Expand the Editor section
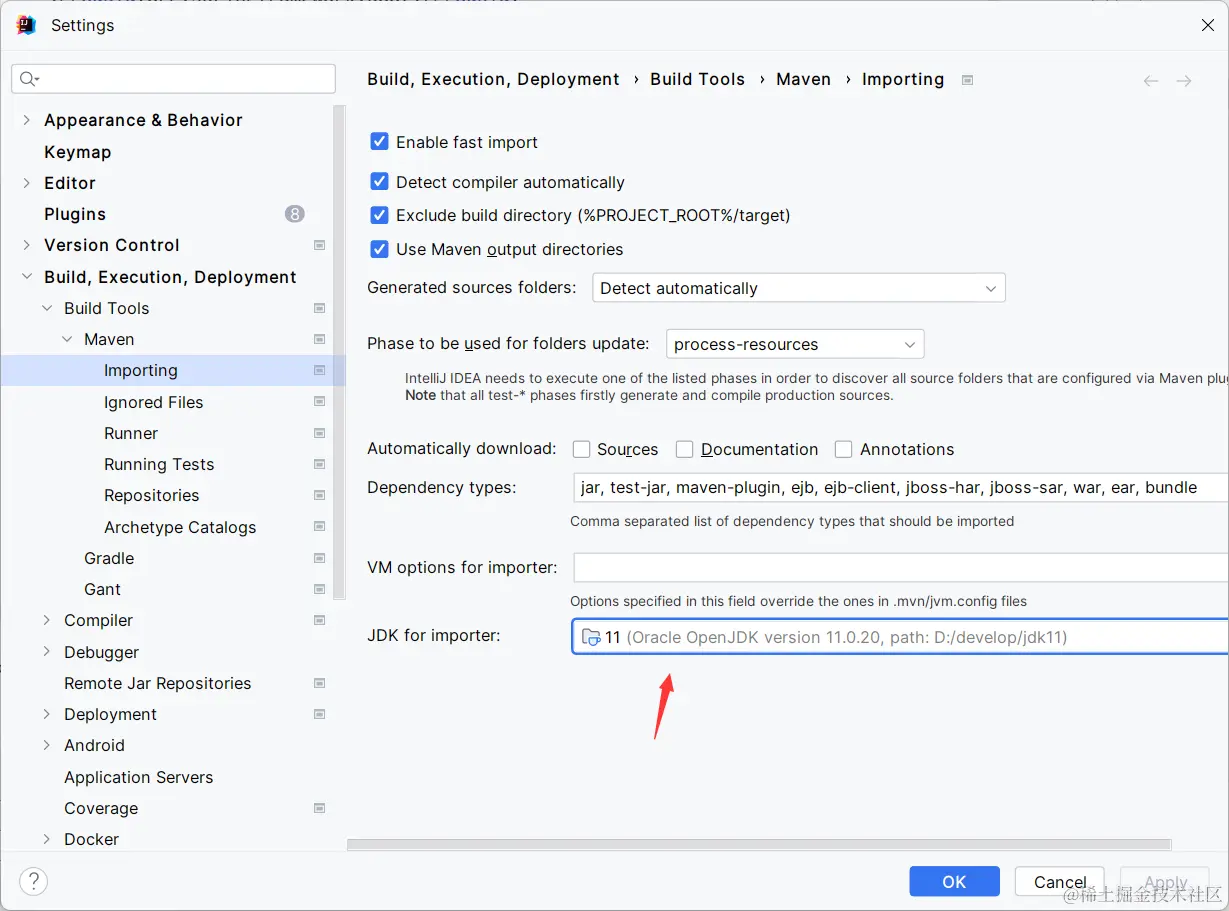The height and width of the screenshot is (911, 1229). pyautogui.click(x=26, y=183)
